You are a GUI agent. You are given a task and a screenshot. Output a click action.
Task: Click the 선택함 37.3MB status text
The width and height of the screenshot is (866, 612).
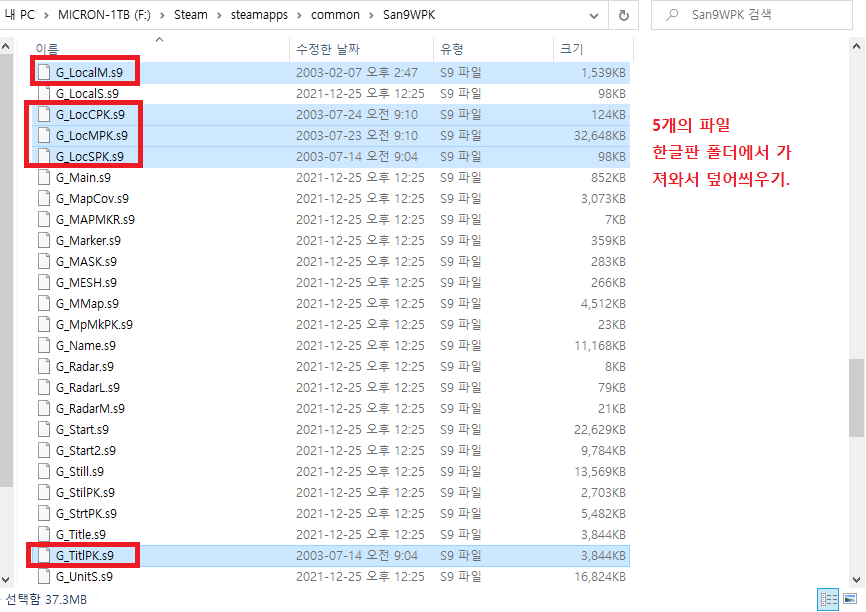[x=46, y=599]
